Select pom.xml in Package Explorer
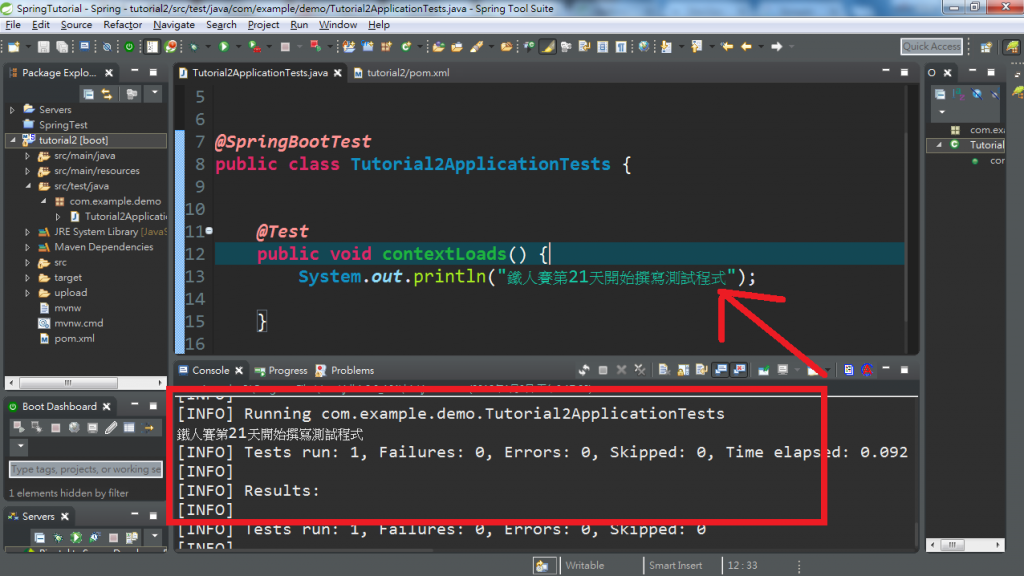The image size is (1024, 576). [x=67, y=338]
